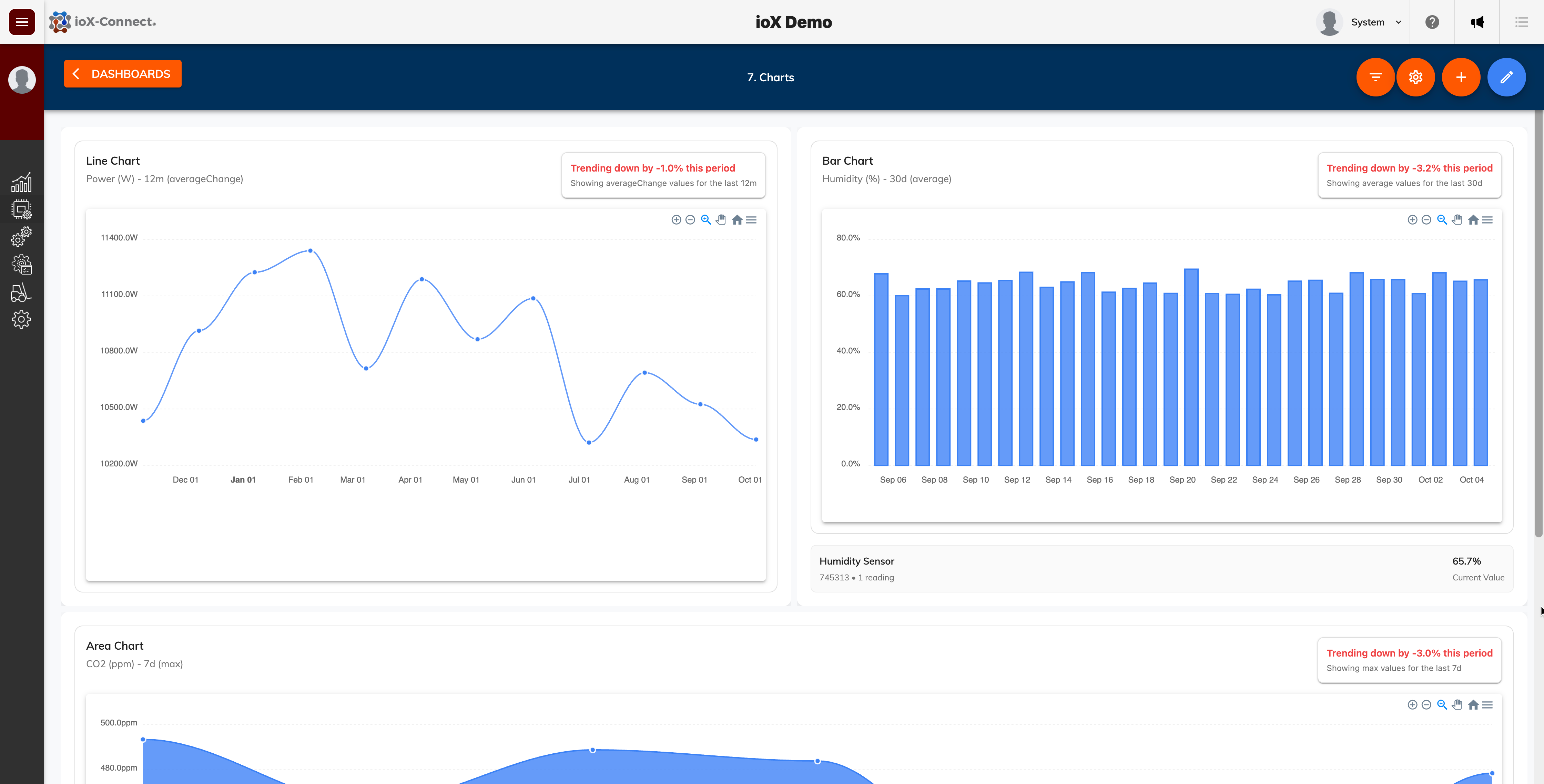
Task: Open Area Chart export hamburger menu
Action: coord(1487,705)
